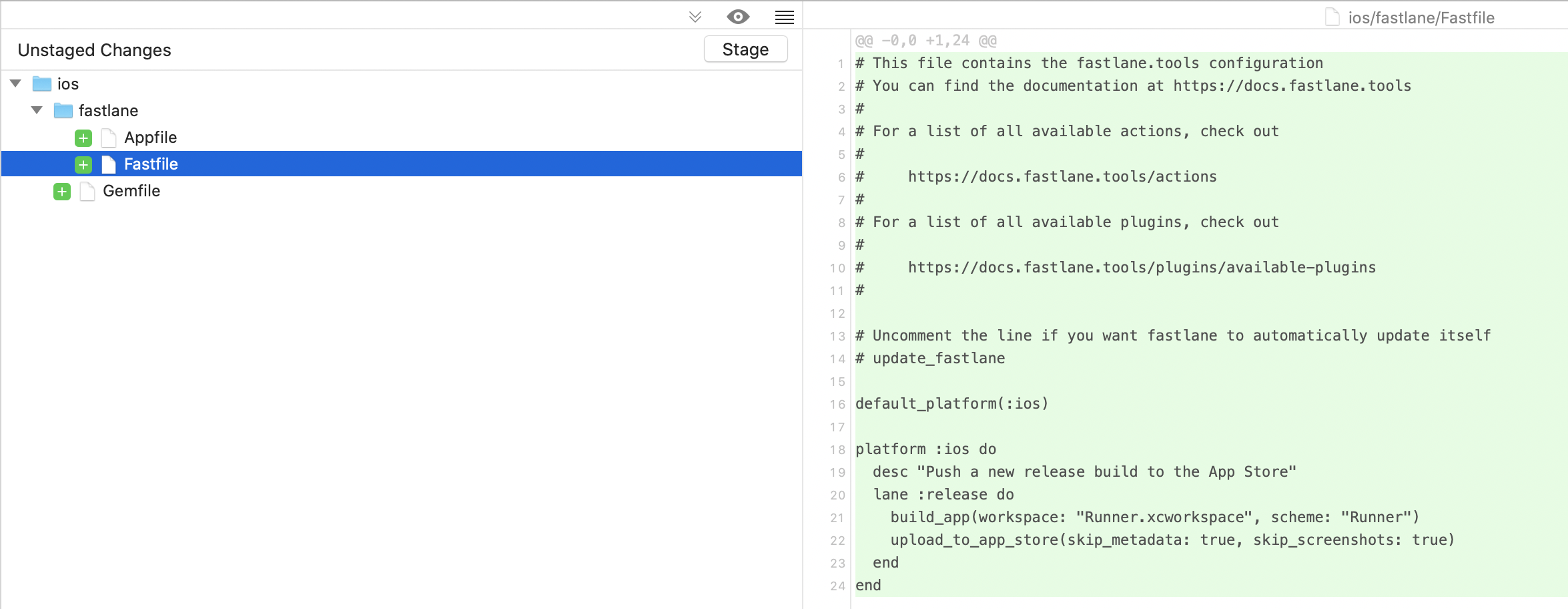Click the Appfile document icon
Screen dimensions: 1568x609
[109, 138]
